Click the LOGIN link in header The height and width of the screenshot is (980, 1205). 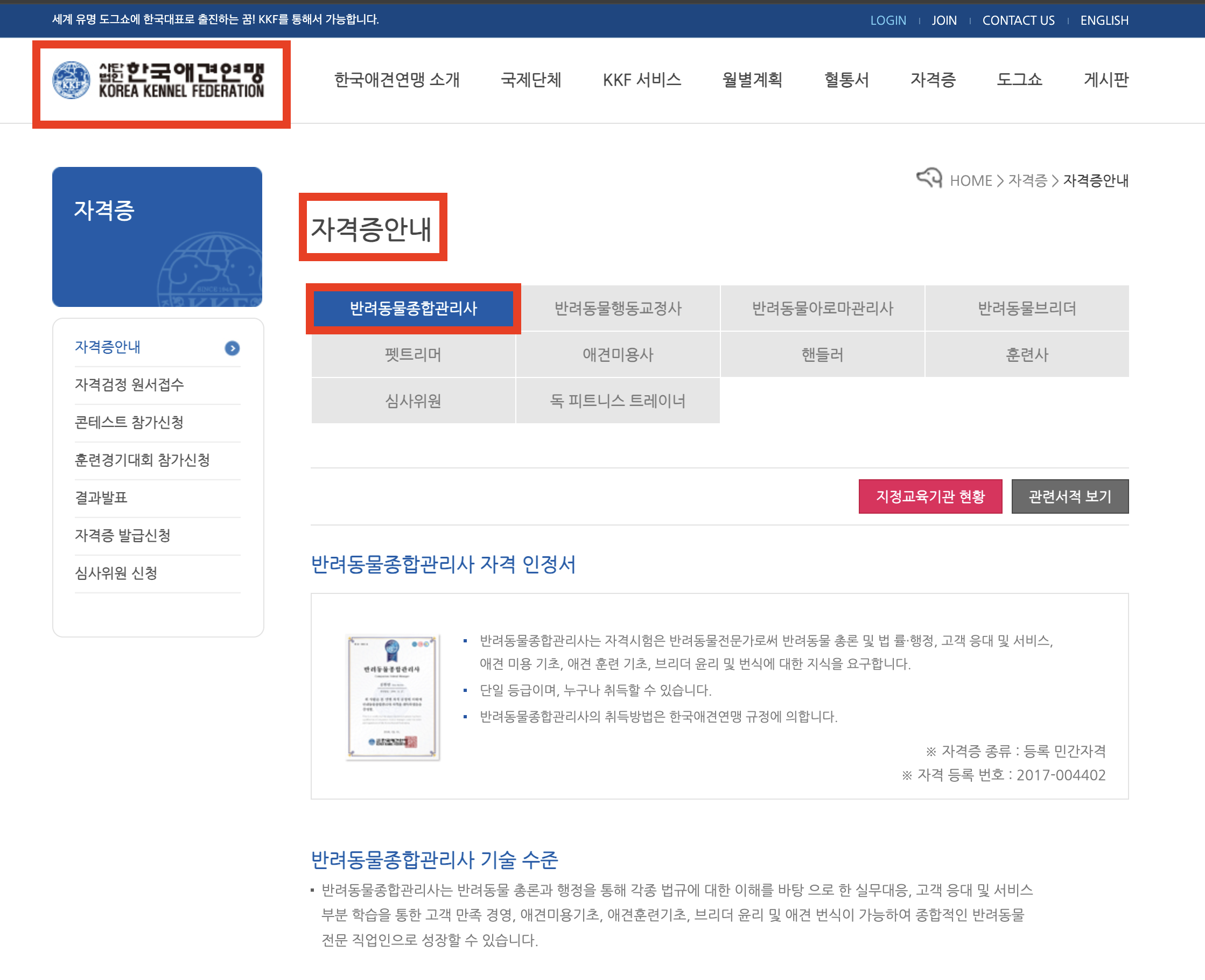tap(888, 20)
